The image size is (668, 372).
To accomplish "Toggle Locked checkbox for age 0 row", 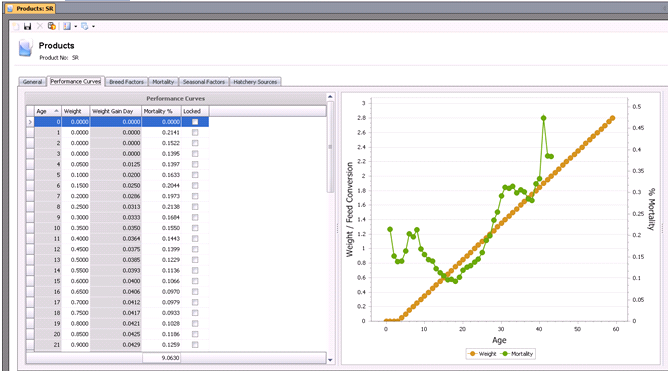I will (x=195, y=122).
